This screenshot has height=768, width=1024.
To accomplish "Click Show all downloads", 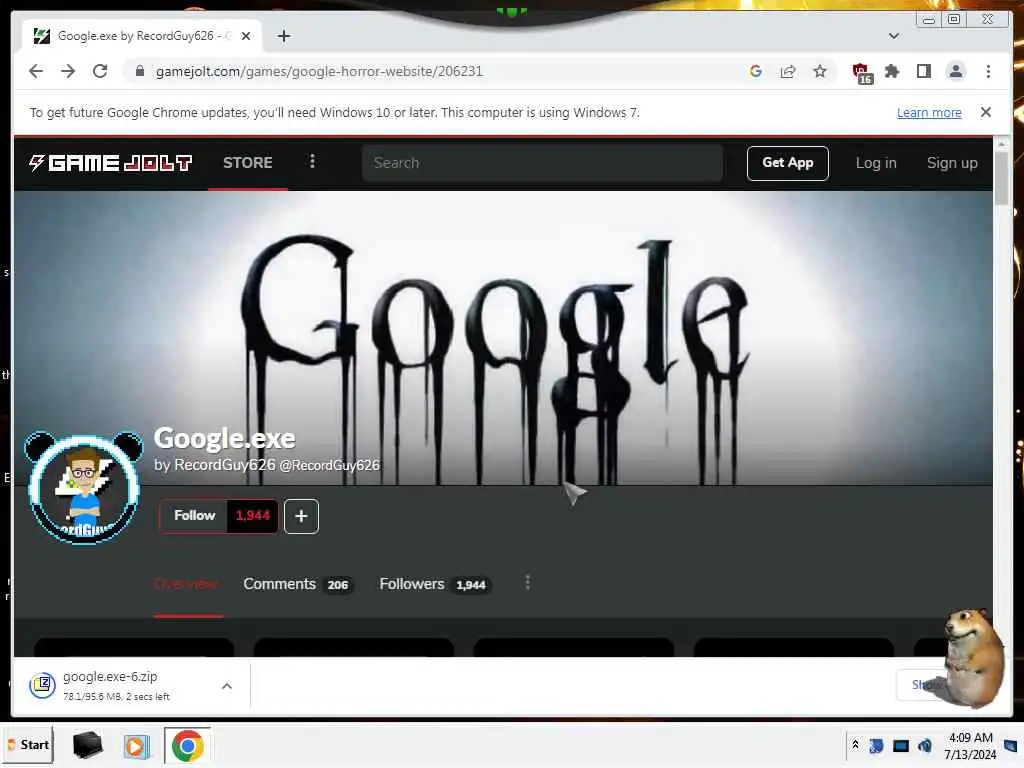I will pos(927,684).
